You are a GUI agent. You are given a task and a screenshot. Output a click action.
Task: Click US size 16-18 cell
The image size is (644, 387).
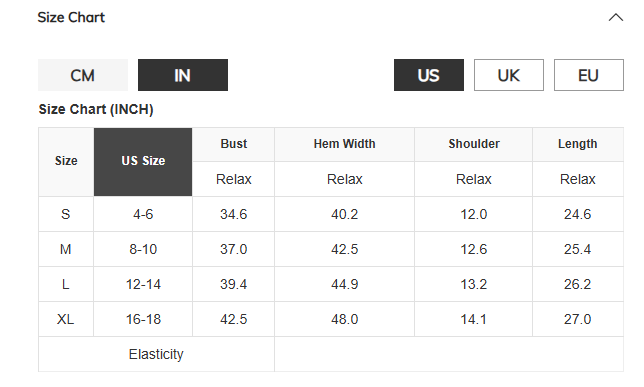tap(143, 319)
